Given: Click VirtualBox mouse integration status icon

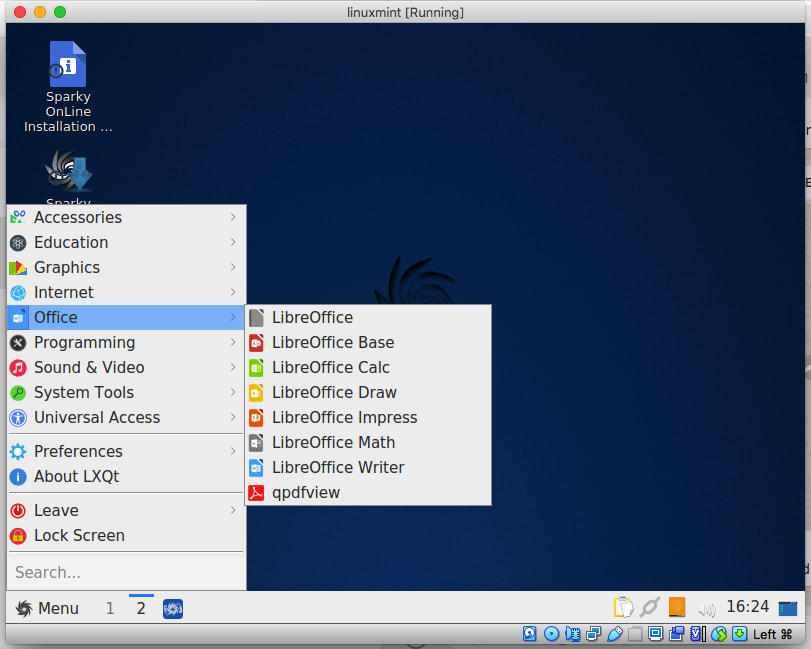Looking at the screenshot, I should click(719, 634).
